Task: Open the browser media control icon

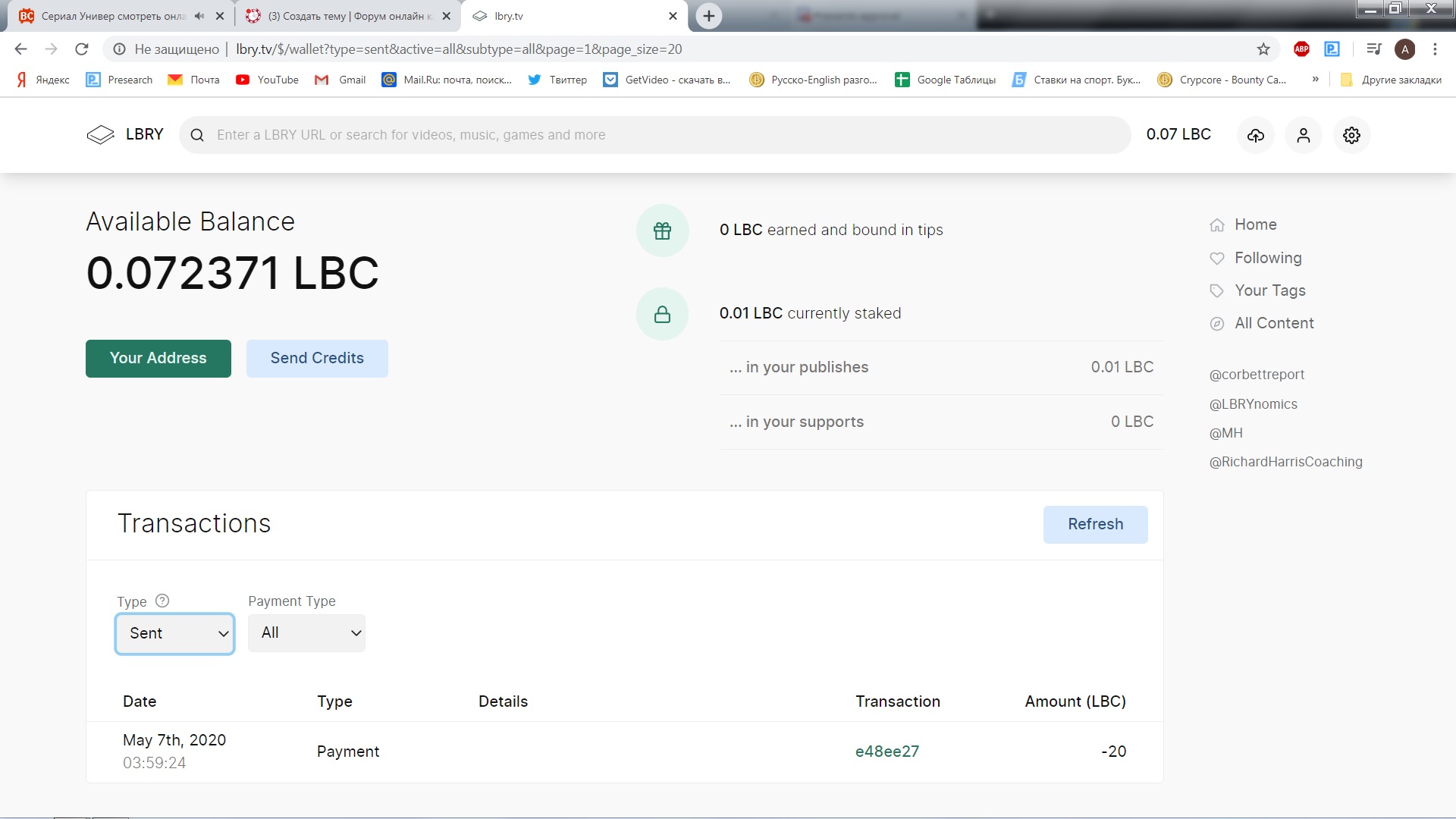Action: [1373, 49]
